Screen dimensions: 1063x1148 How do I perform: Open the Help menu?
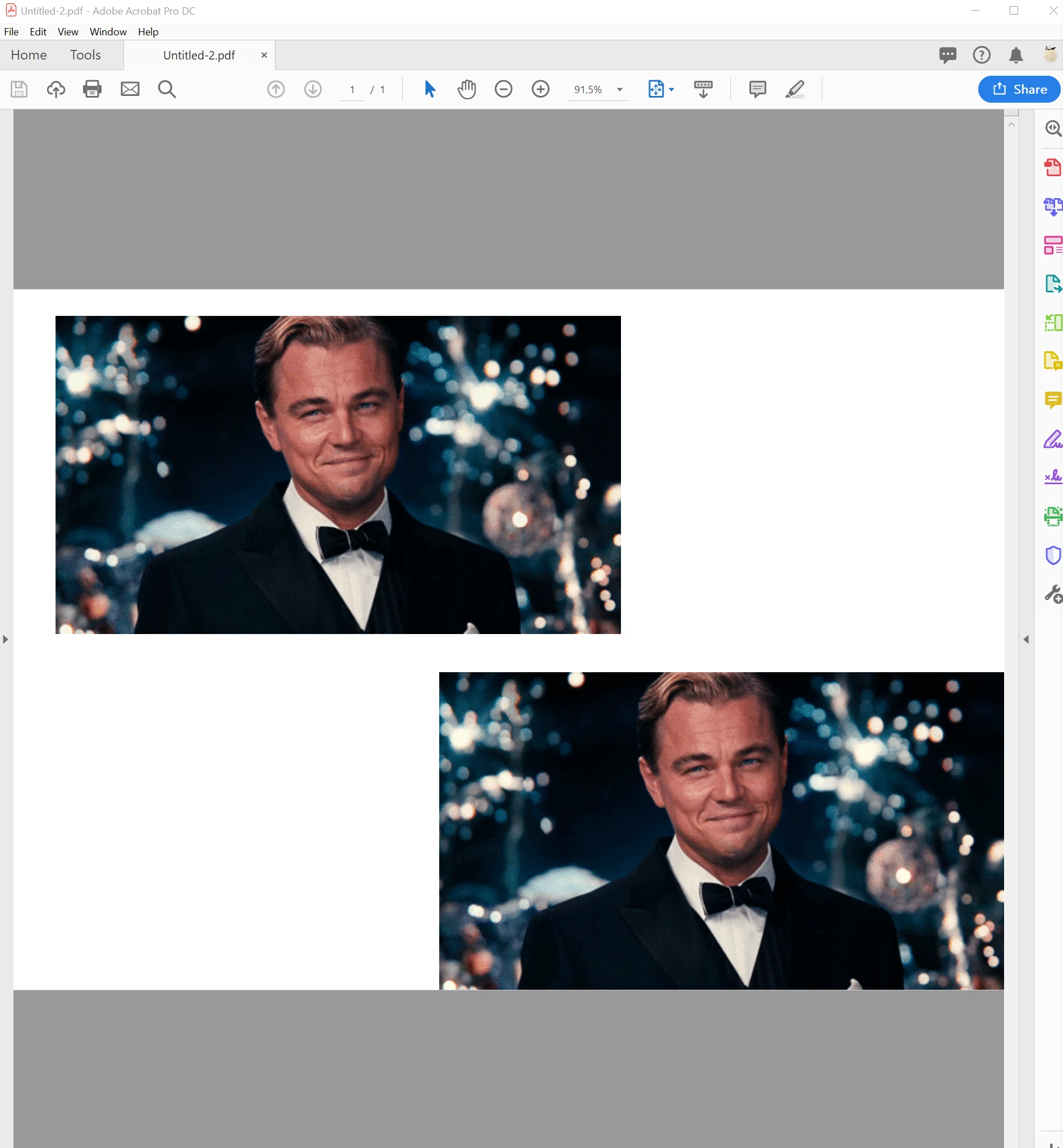point(148,31)
